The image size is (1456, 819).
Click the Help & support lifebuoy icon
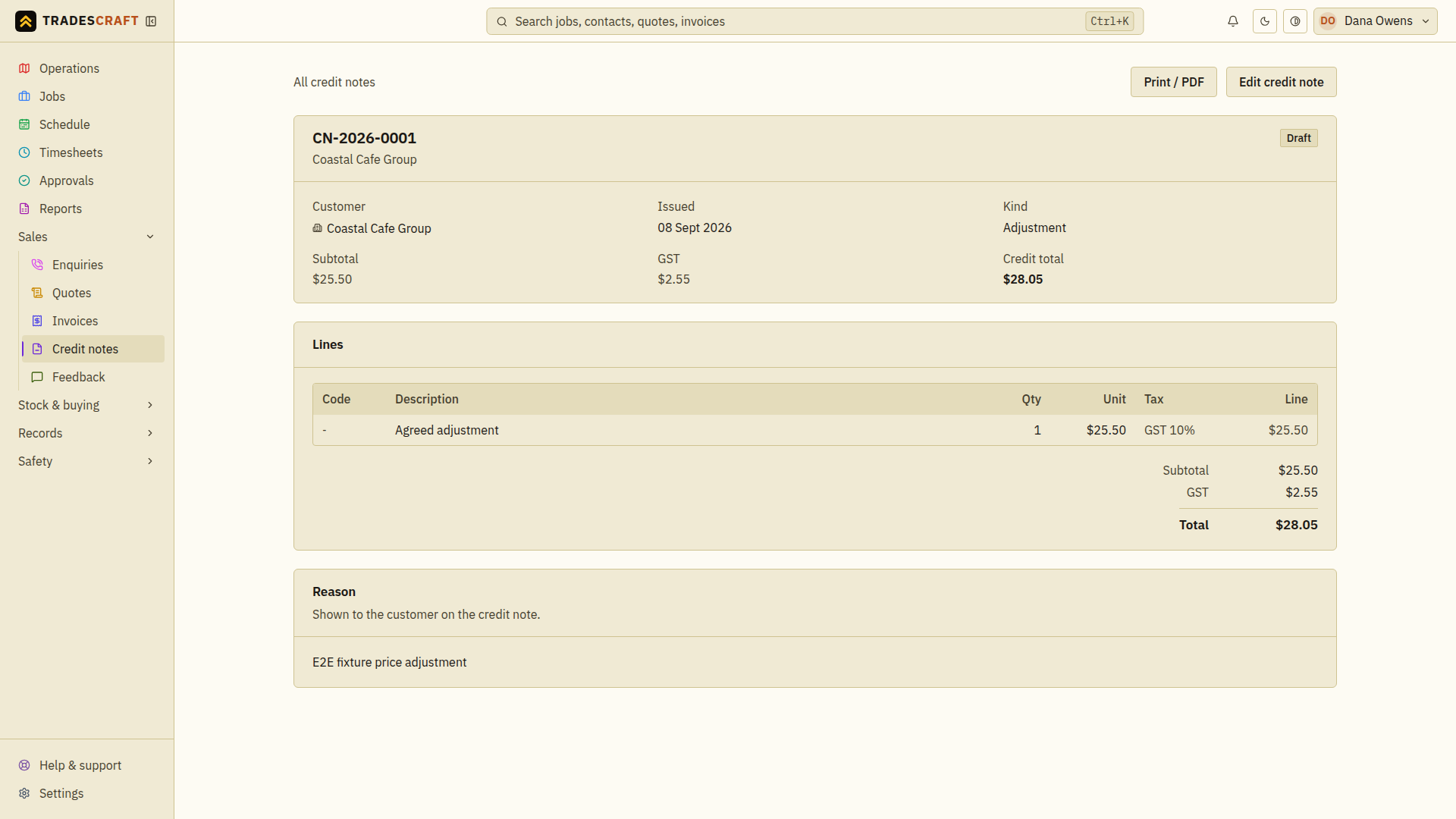pyautogui.click(x=24, y=765)
